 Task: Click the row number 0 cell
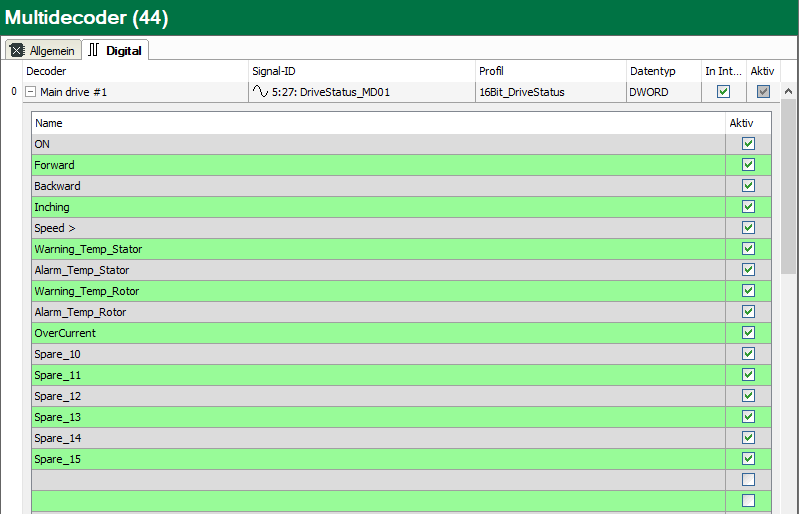13,92
